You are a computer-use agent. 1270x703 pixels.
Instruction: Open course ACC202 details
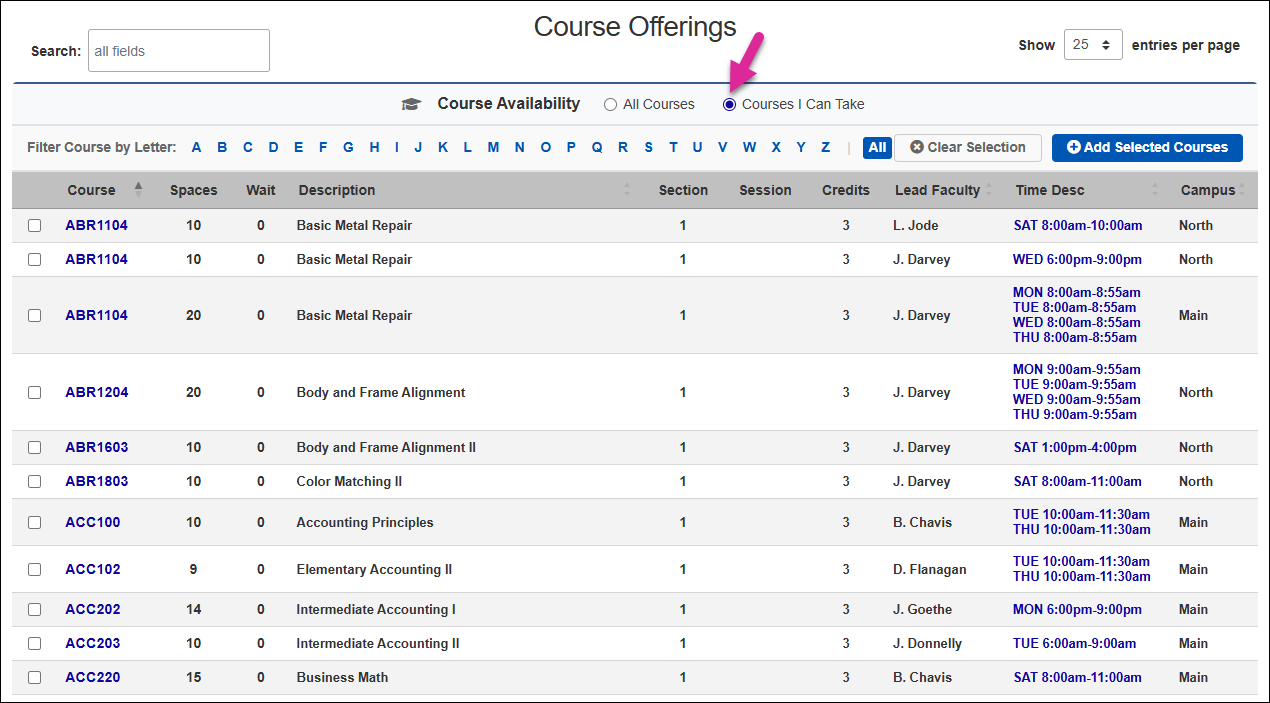(93, 609)
